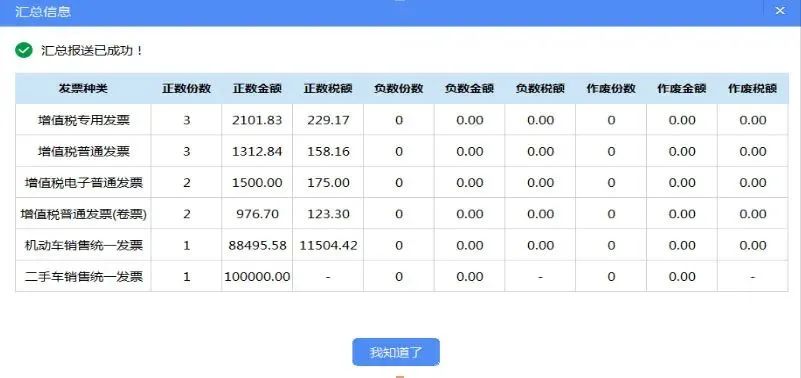This screenshot has height=378, width=801.
Task: Click 作废金额 cell in 增值税电子普通发票 row
Action: (x=681, y=182)
